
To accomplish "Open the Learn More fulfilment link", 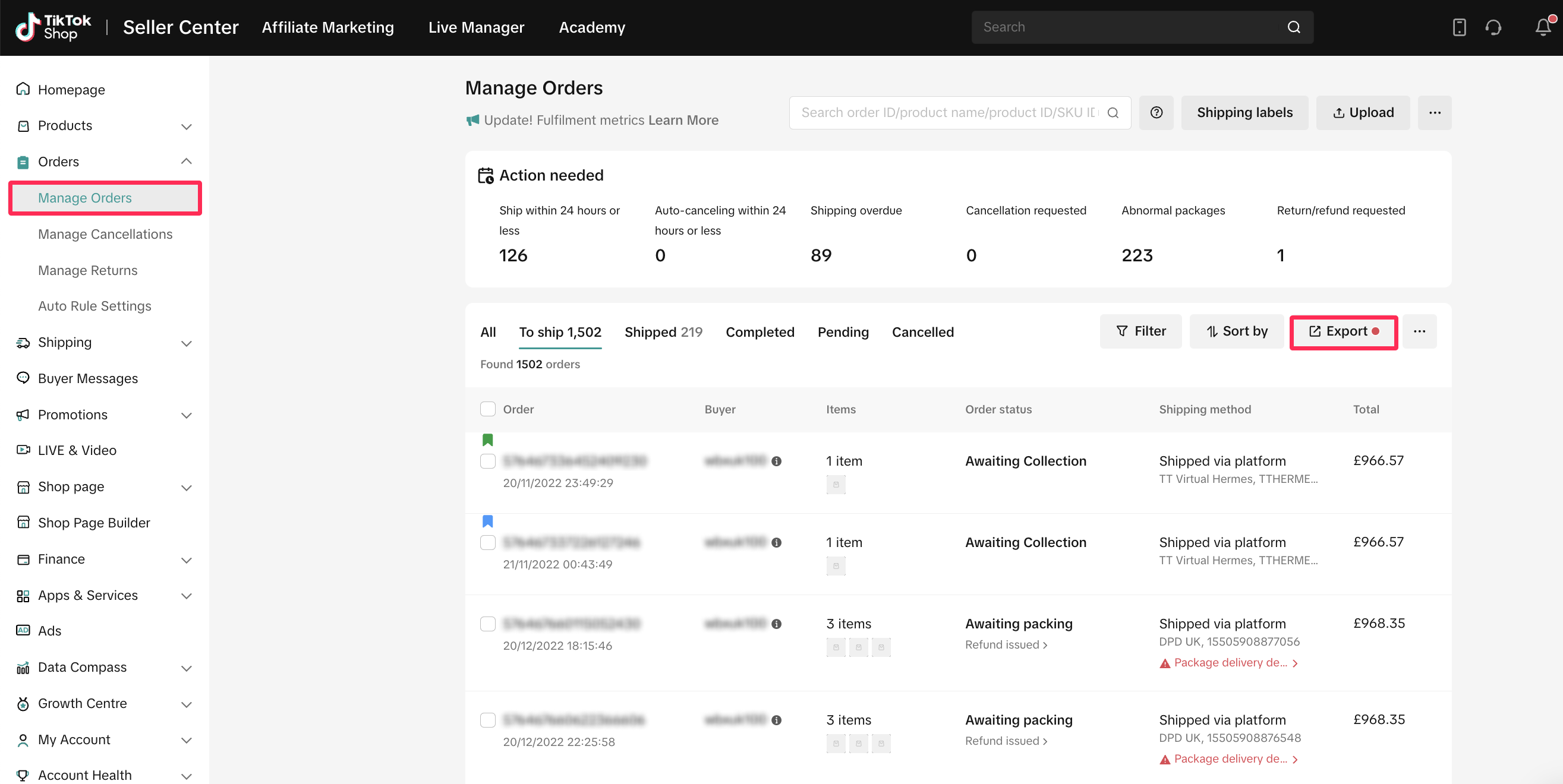I will click(683, 120).
